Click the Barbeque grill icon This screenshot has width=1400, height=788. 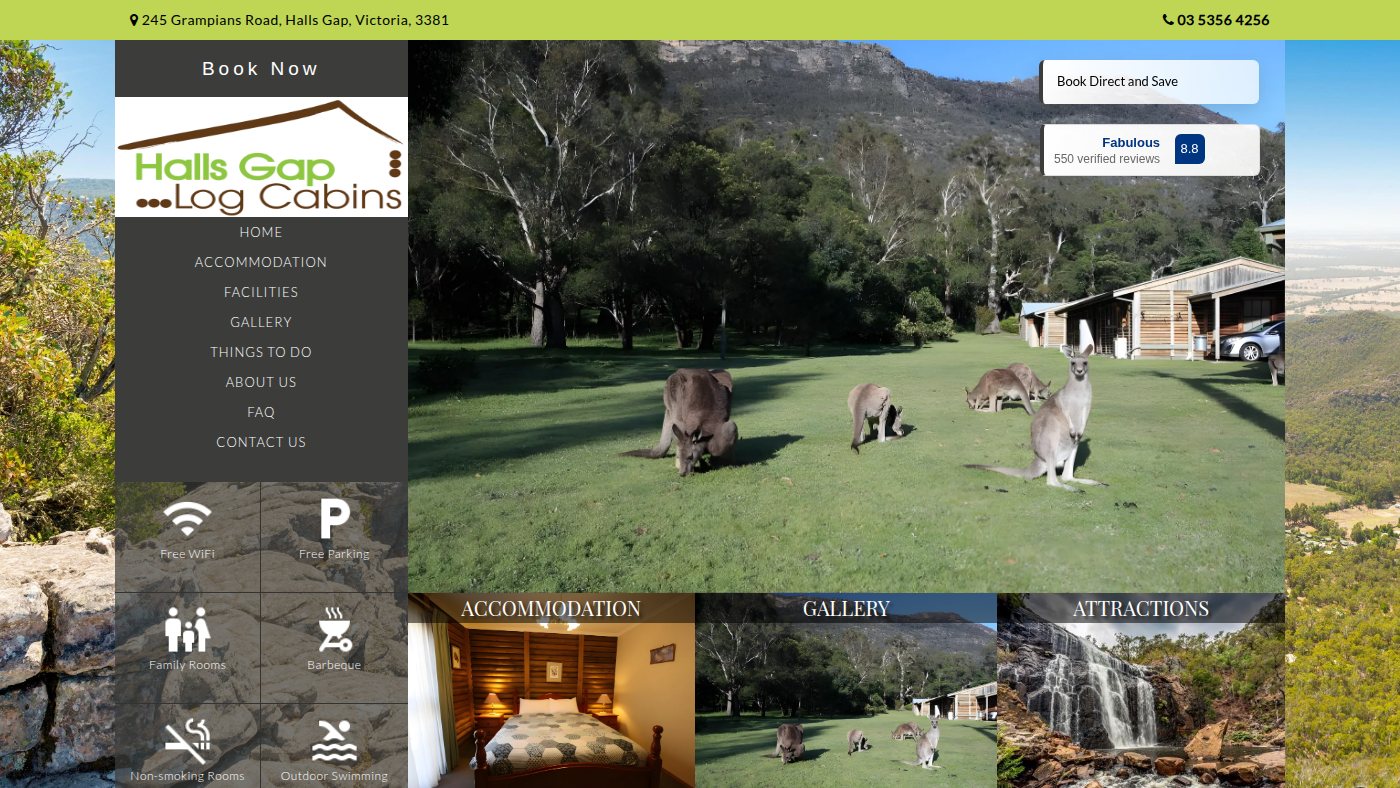tap(334, 629)
